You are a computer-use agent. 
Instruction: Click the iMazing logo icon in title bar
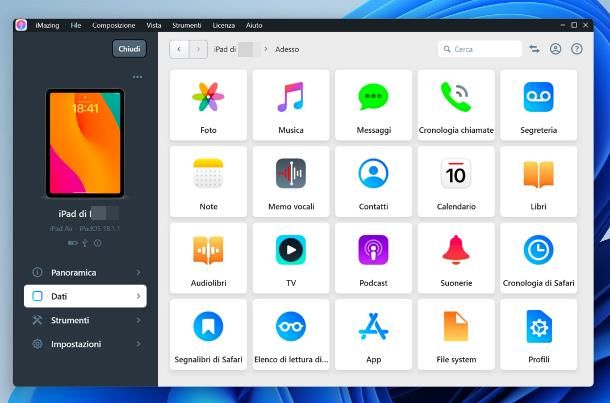tap(21, 25)
